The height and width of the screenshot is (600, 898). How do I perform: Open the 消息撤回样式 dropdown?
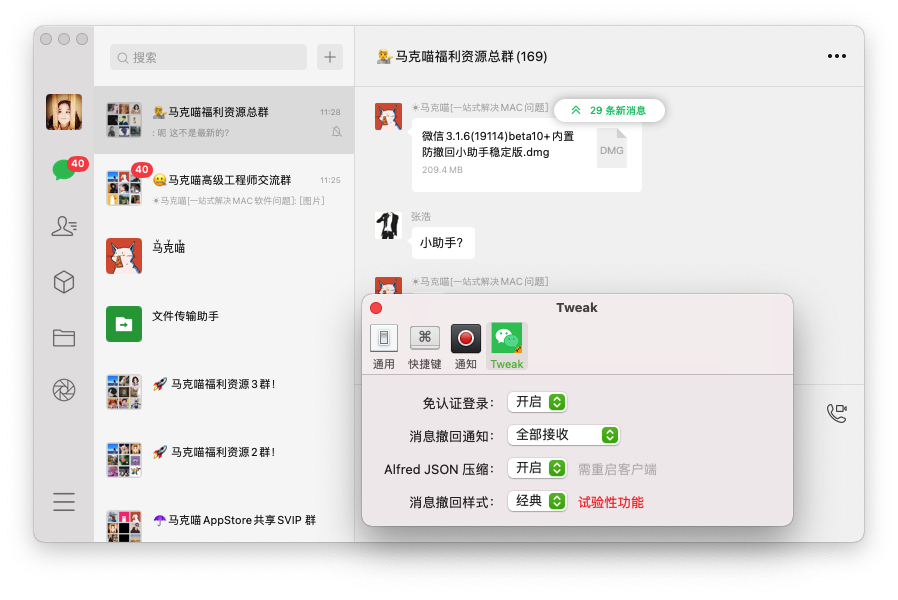[537, 502]
